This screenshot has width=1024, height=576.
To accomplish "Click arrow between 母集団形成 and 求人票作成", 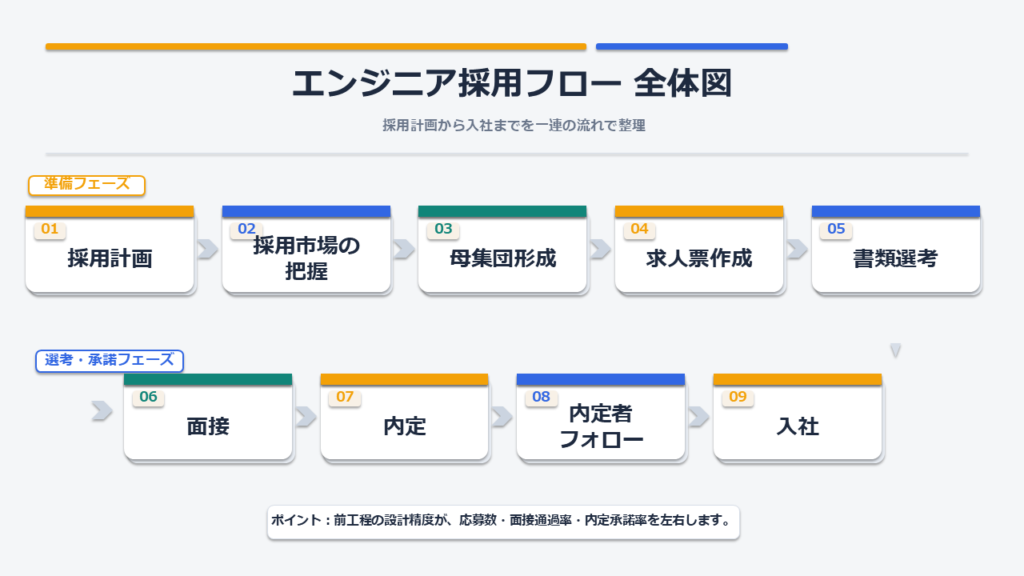I will pyautogui.click(x=601, y=249).
